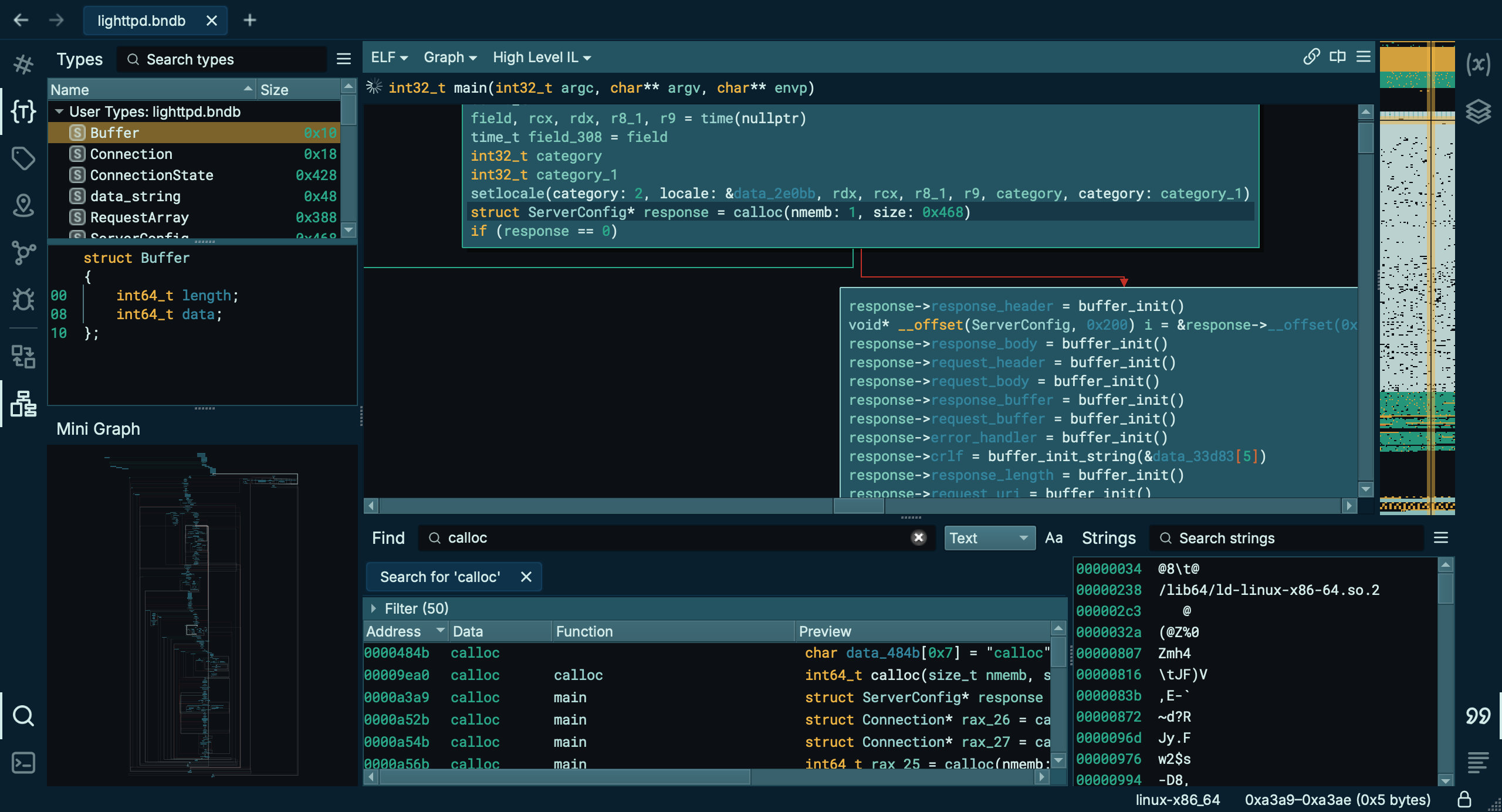Select search result at 0000a3a9
The image size is (1502, 812).
coord(707,697)
